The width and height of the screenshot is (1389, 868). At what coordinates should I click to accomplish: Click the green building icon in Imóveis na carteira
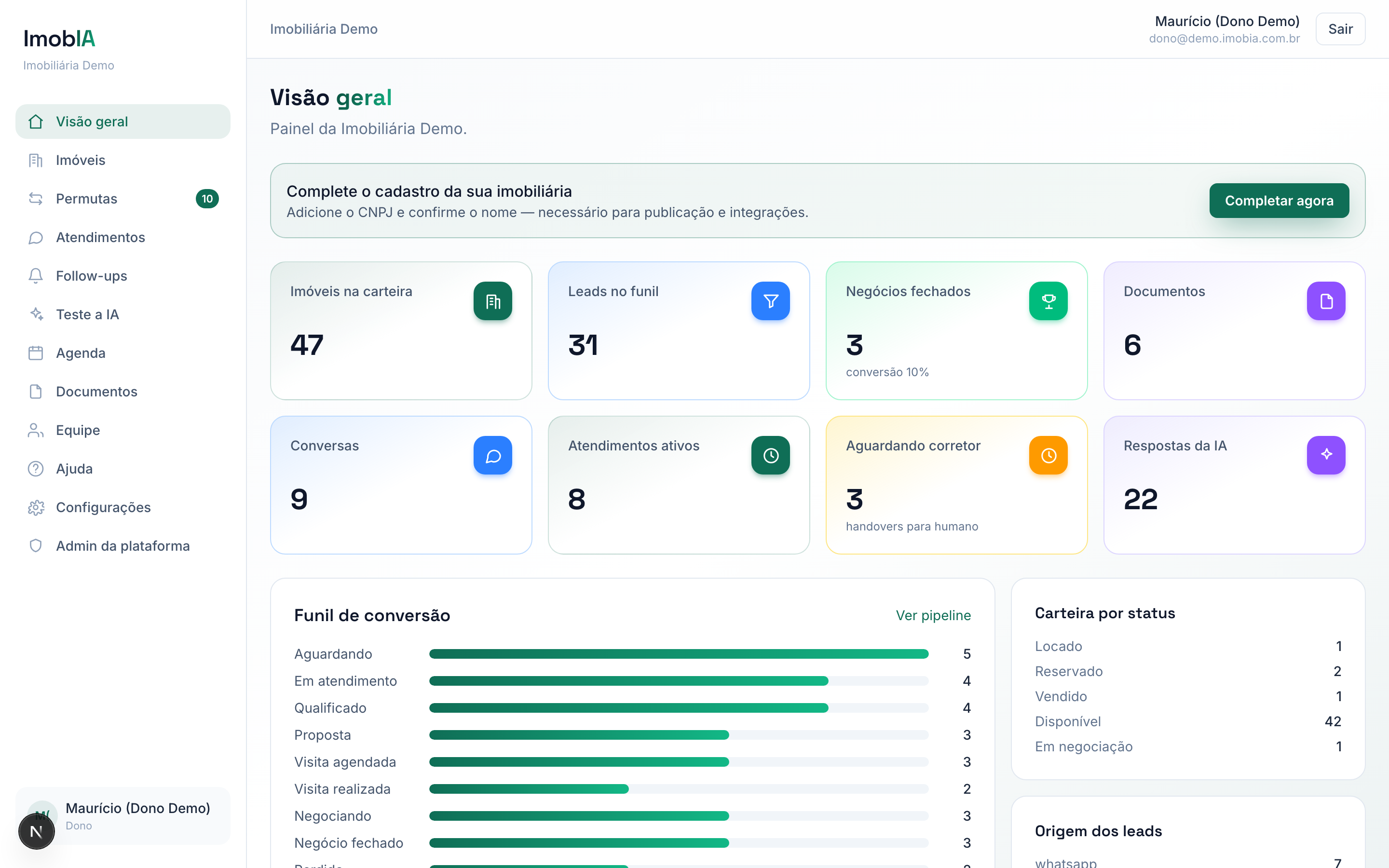click(492, 301)
